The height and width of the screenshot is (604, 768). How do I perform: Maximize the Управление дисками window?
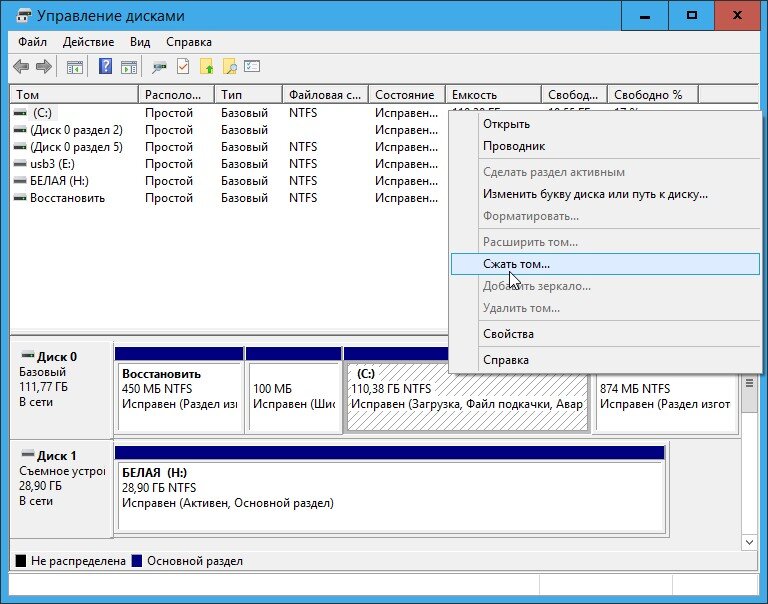[x=691, y=16]
